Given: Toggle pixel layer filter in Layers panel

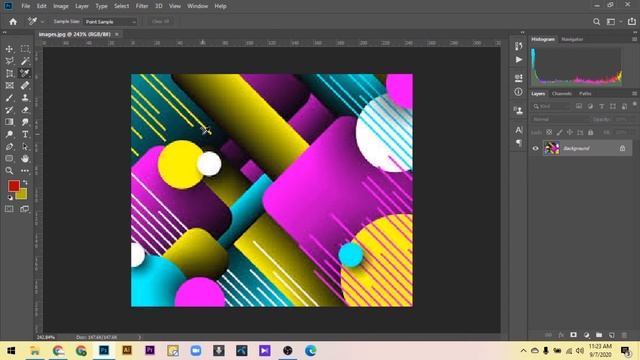Looking at the screenshot, I should coord(579,106).
